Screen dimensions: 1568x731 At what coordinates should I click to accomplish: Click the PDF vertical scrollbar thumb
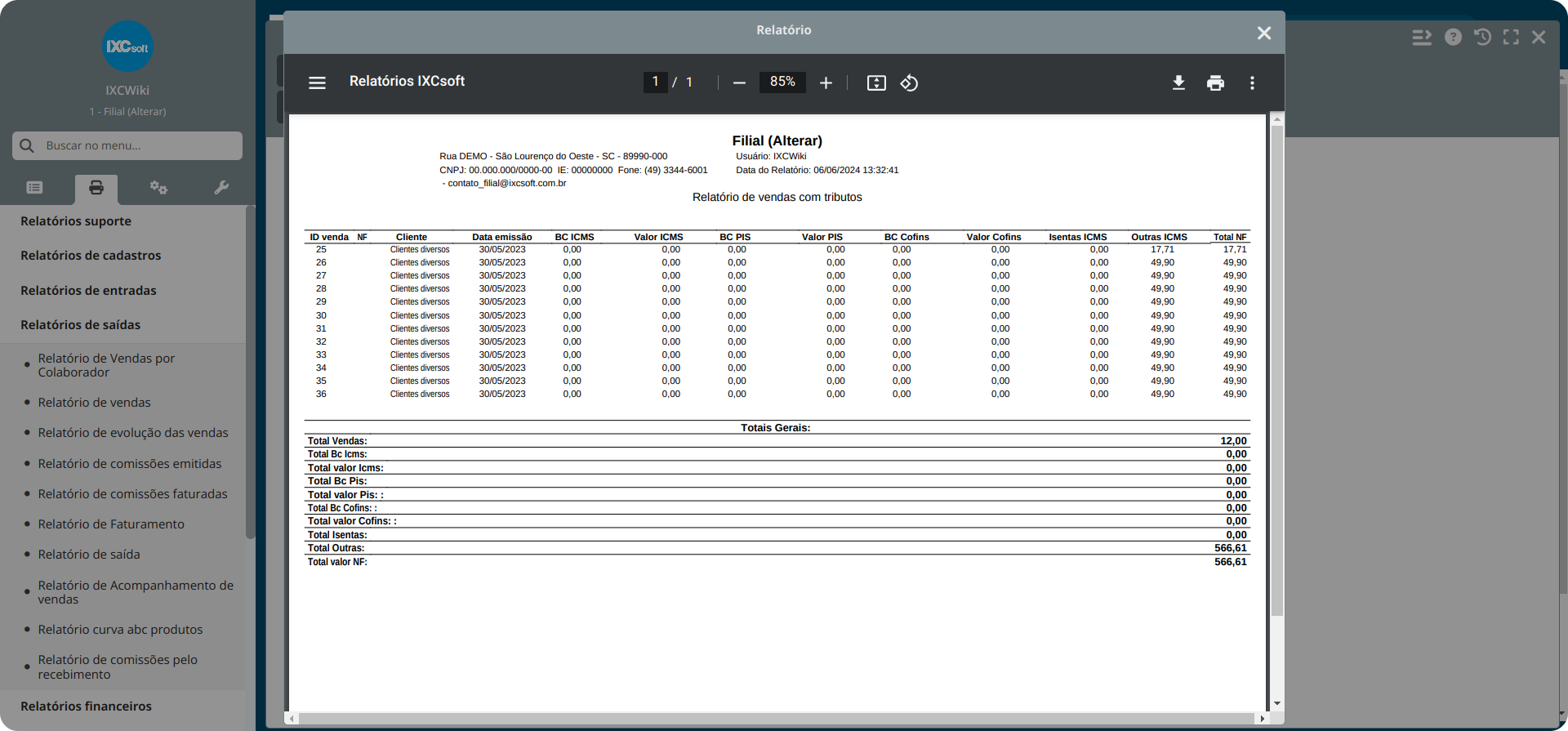click(x=1277, y=370)
